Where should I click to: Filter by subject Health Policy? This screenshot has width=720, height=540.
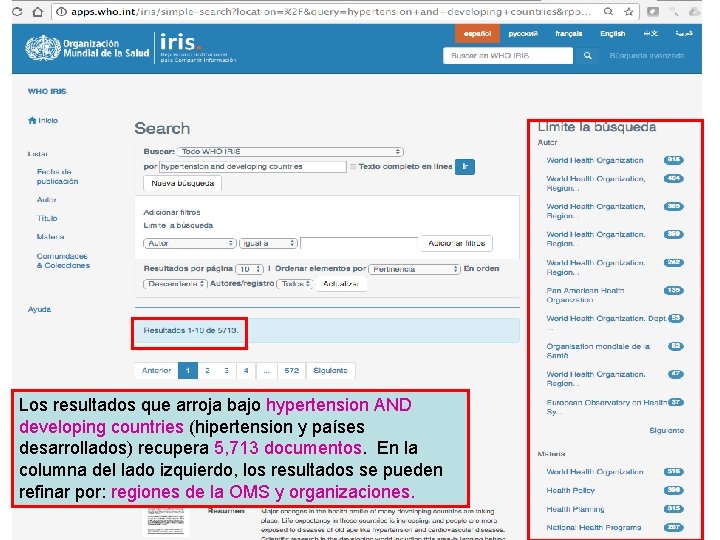point(570,490)
